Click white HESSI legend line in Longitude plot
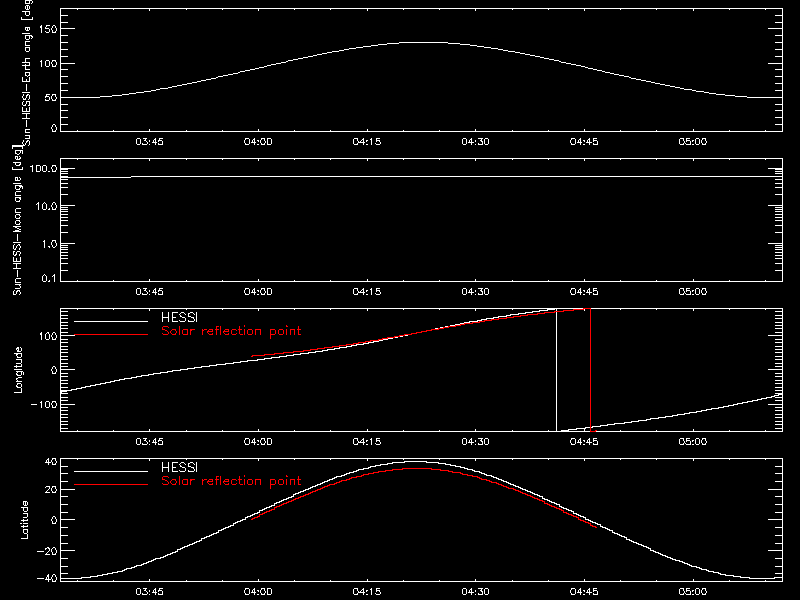Image resolution: width=800 pixels, height=600 pixels. pyautogui.click(x=111, y=321)
